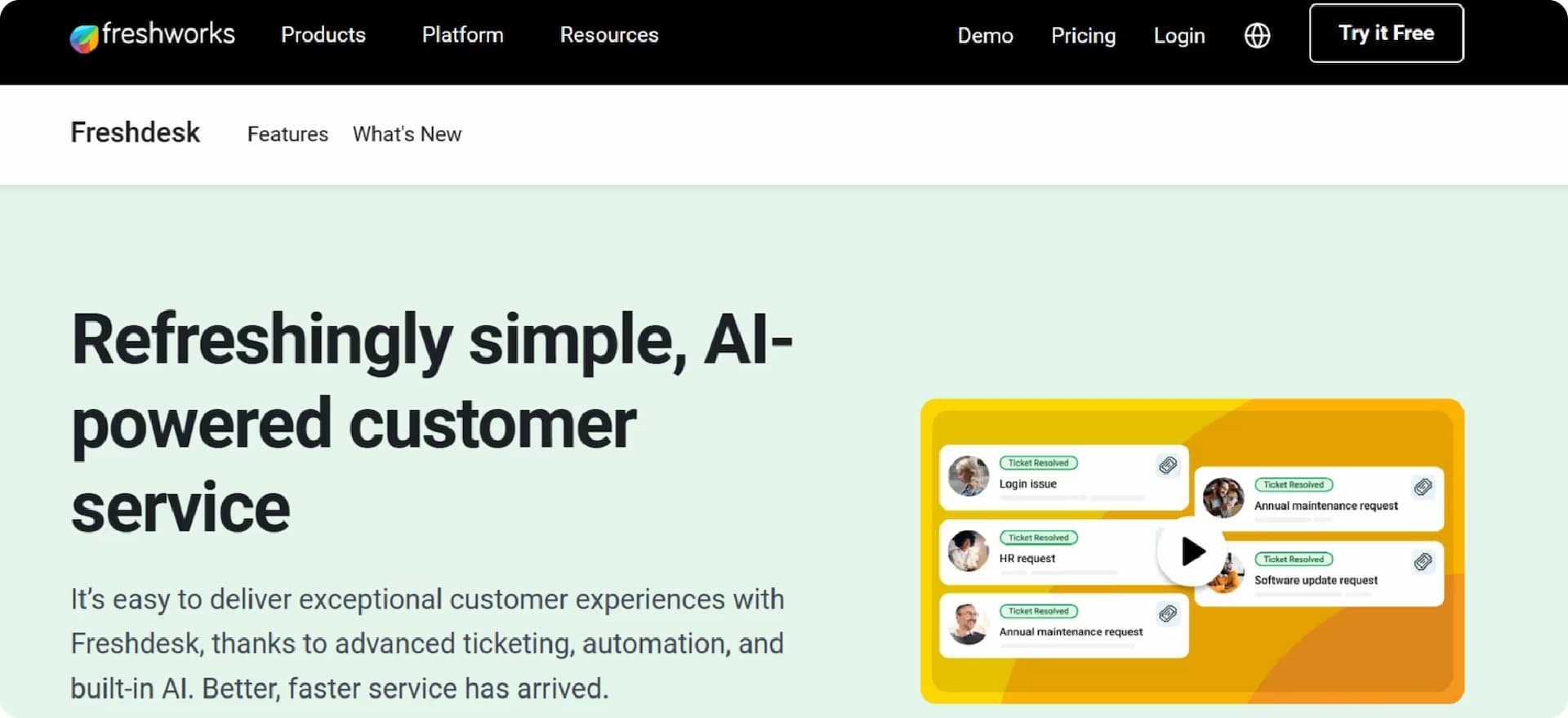Click avatar on HR request card

(969, 551)
